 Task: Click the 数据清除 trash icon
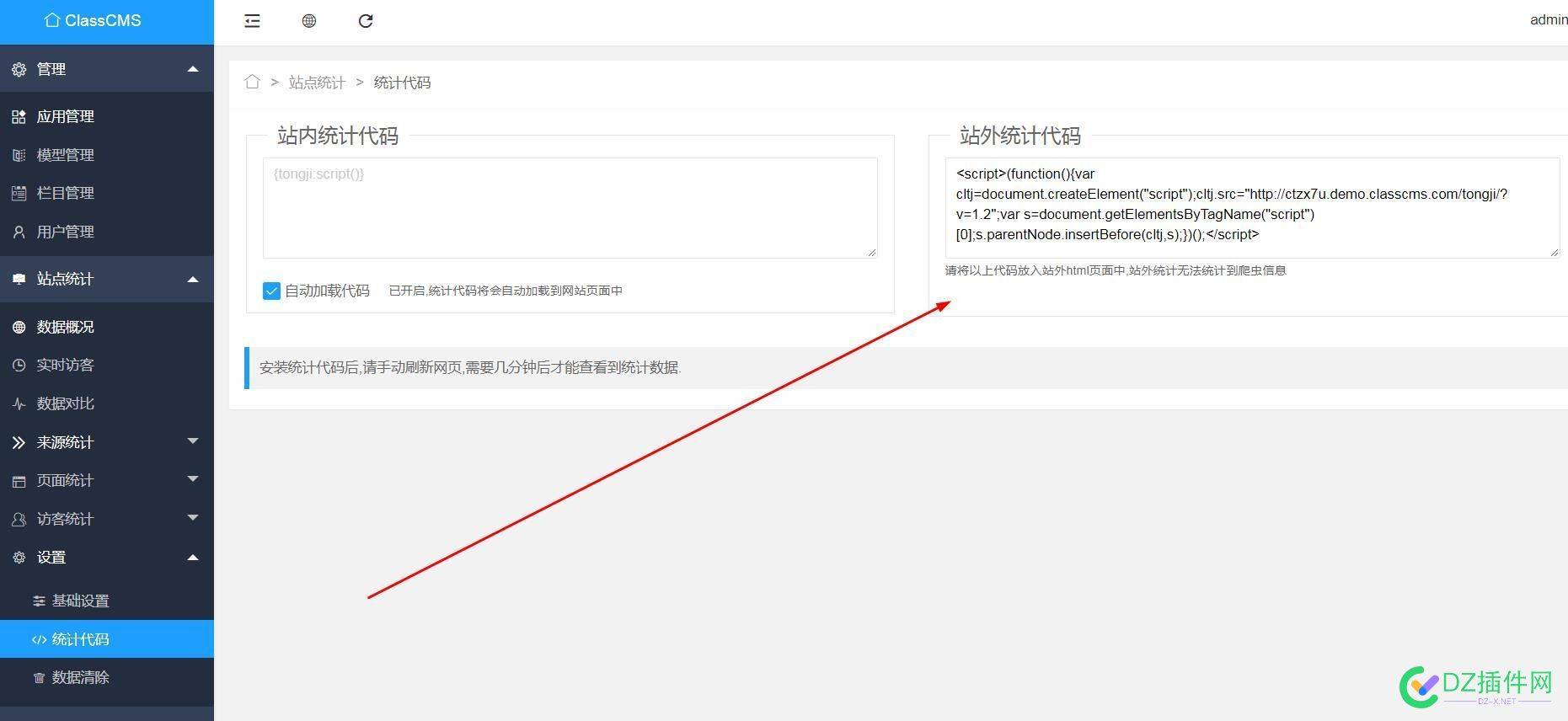(39, 677)
